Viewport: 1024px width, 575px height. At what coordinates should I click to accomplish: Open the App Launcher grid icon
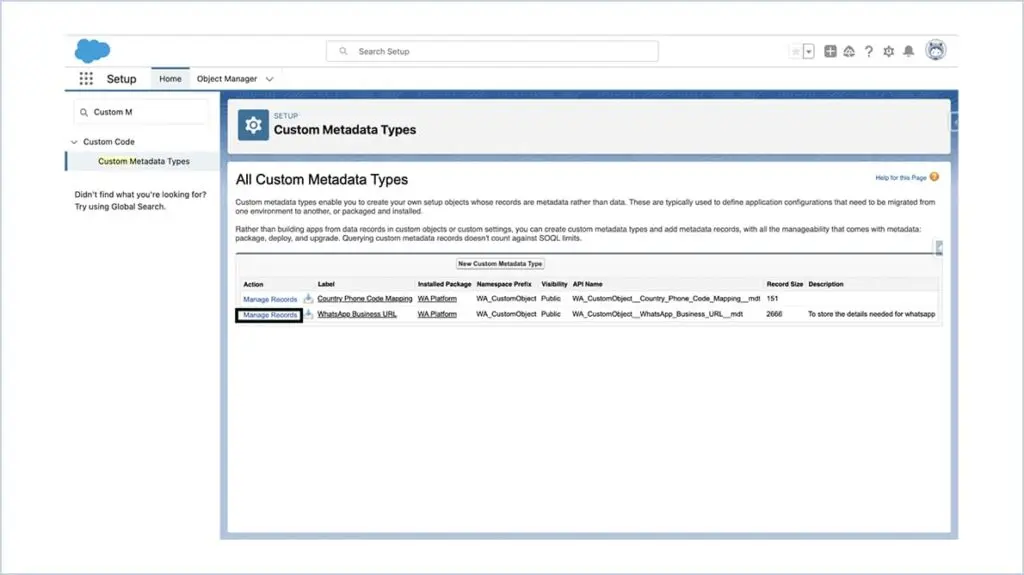point(86,78)
